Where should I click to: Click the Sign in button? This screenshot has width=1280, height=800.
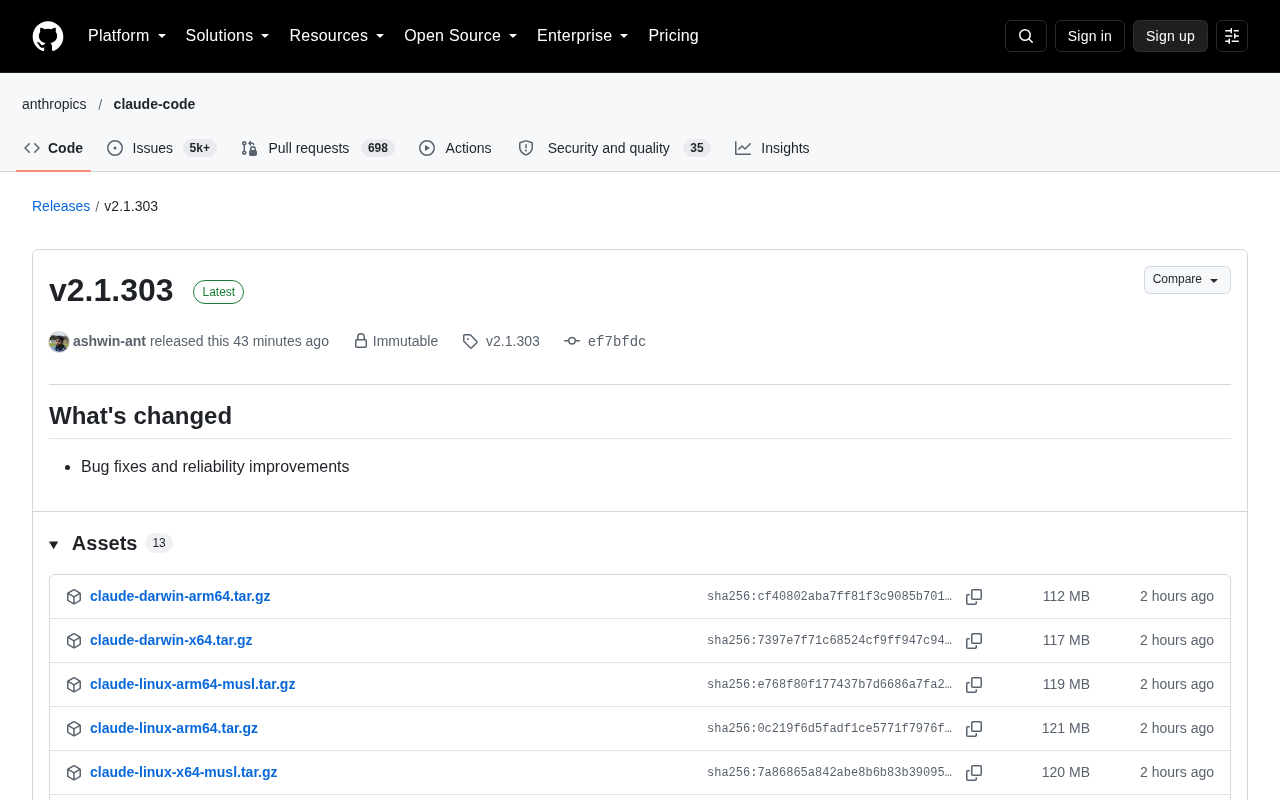click(1090, 36)
